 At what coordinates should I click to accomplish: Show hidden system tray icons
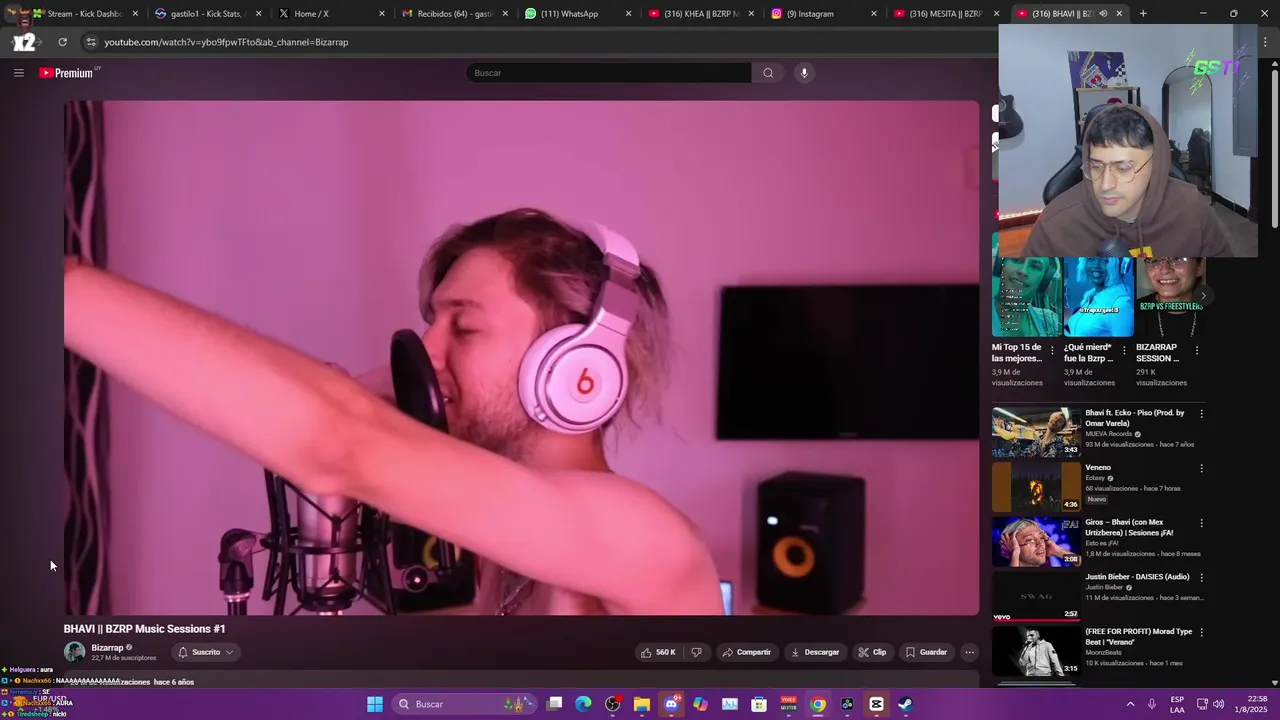pos(1131,704)
